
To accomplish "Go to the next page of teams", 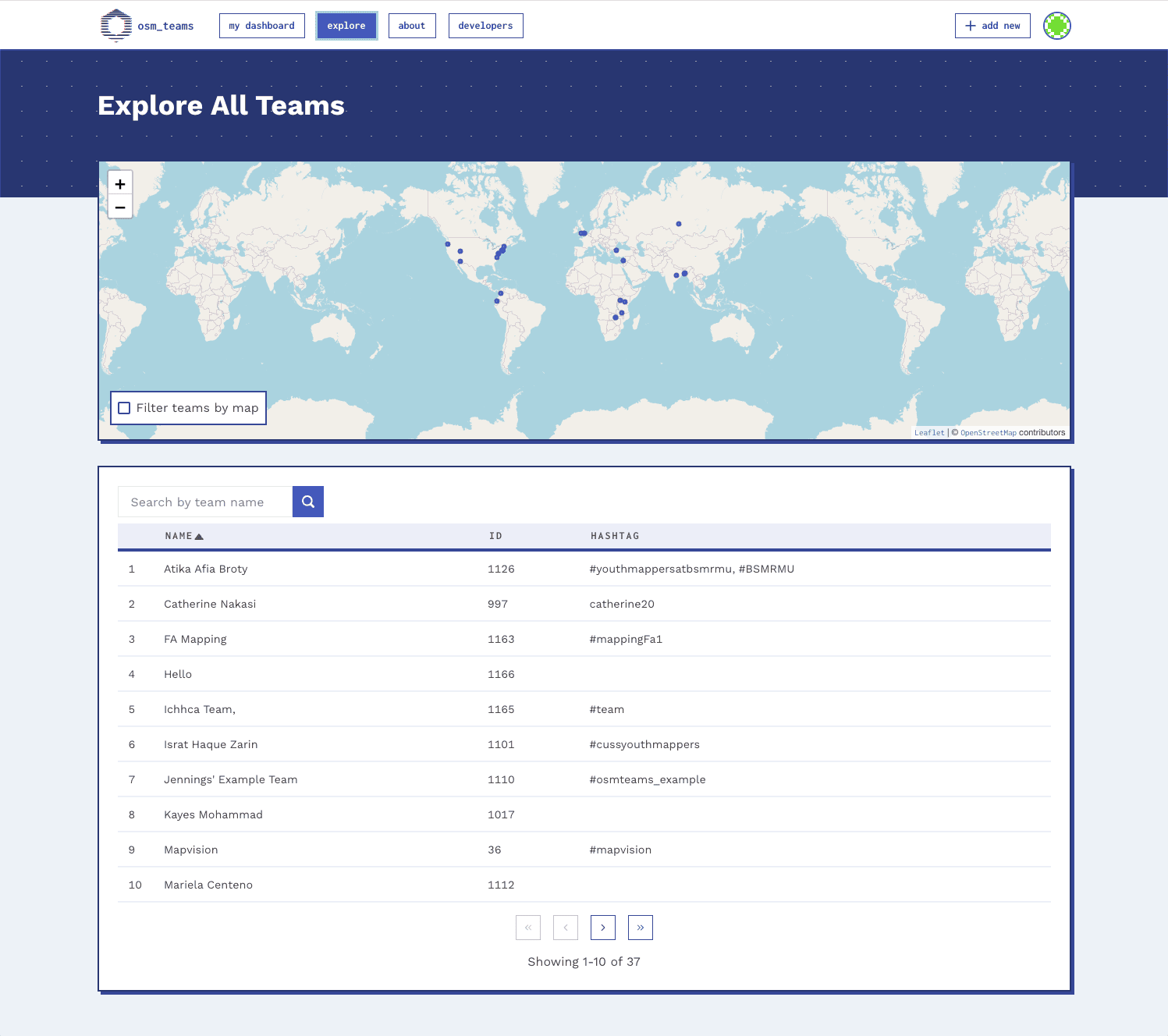I will [x=602, y=928].
